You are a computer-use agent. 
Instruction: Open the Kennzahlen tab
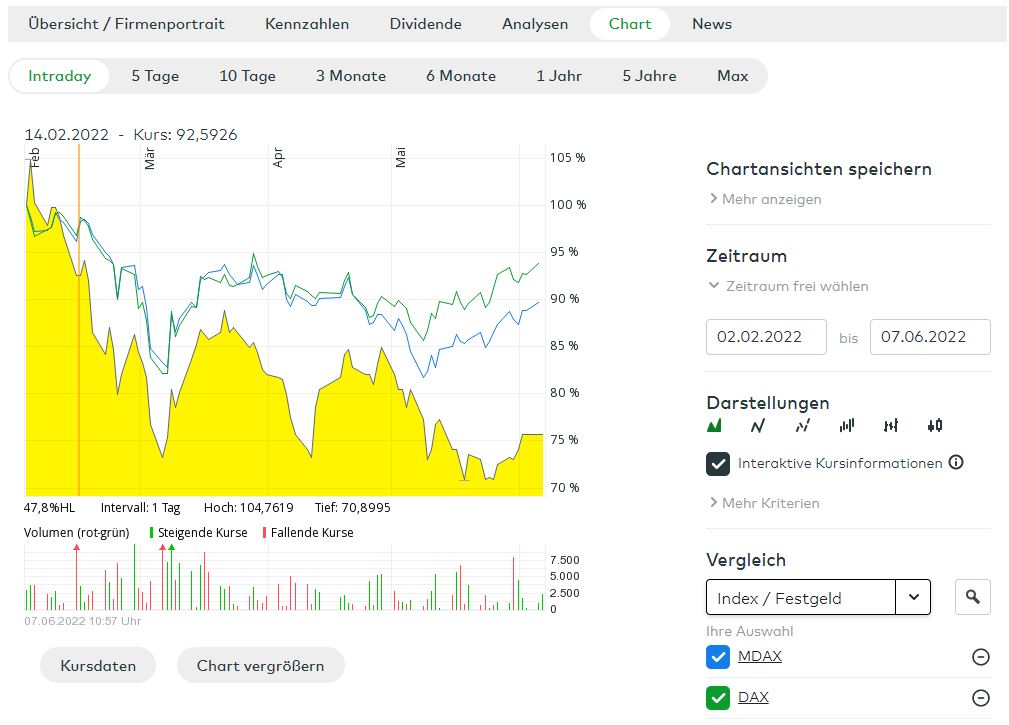coord(307,24)
